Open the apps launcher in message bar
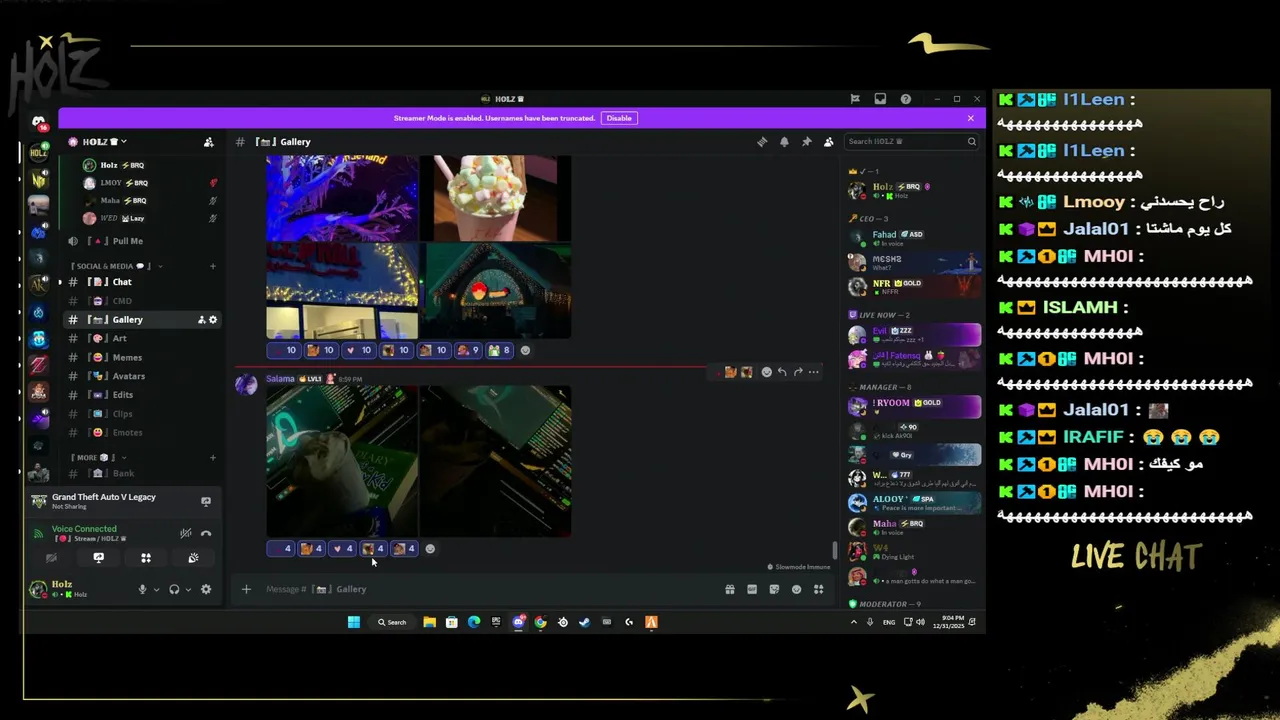1280x720 pixels. (818, 589)
